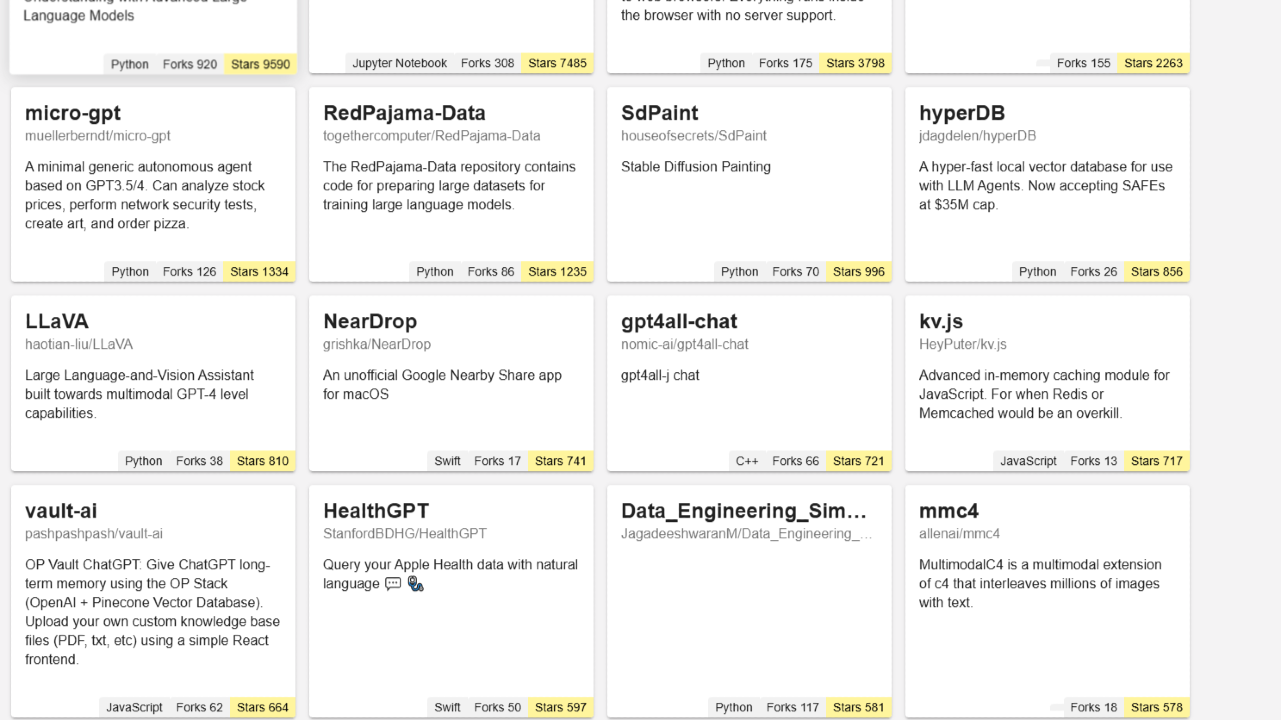Image resolution: width=1281 pixels, height=720 pixels.
Task: Click grishka/NearDrop path text
Action: (377, 344)
